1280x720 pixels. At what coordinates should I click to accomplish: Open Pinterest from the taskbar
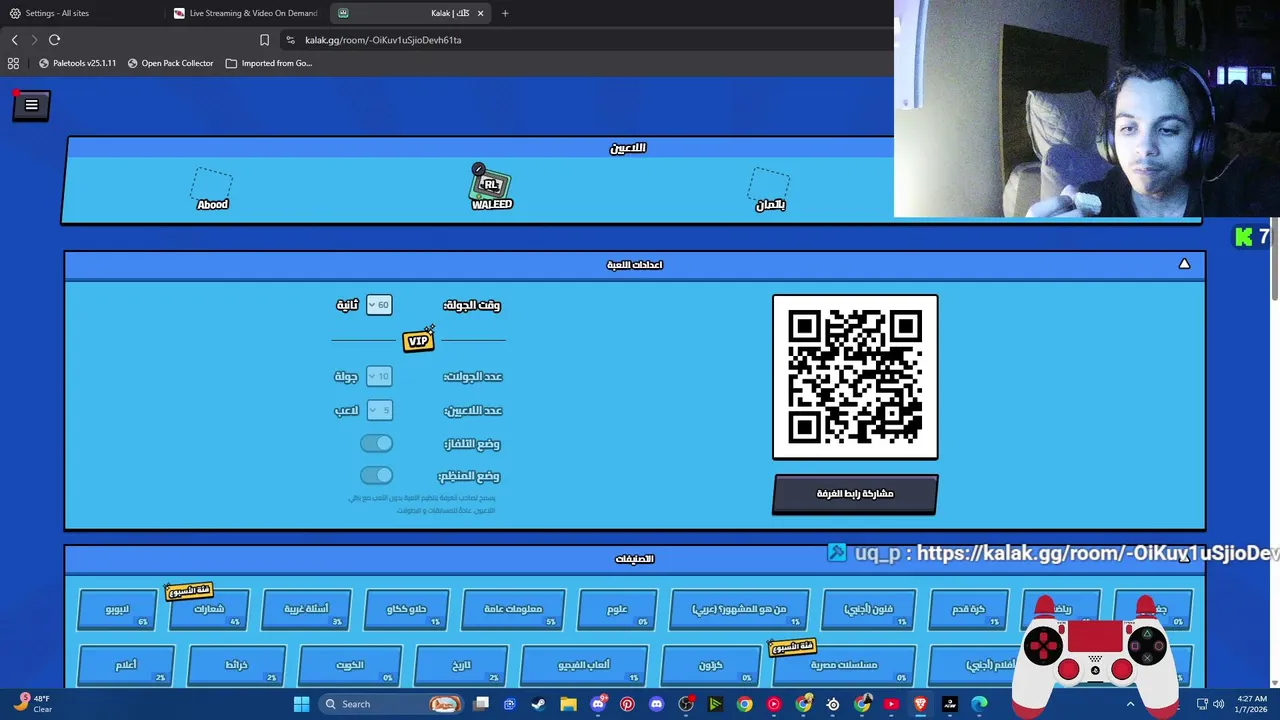pos(627,704)
